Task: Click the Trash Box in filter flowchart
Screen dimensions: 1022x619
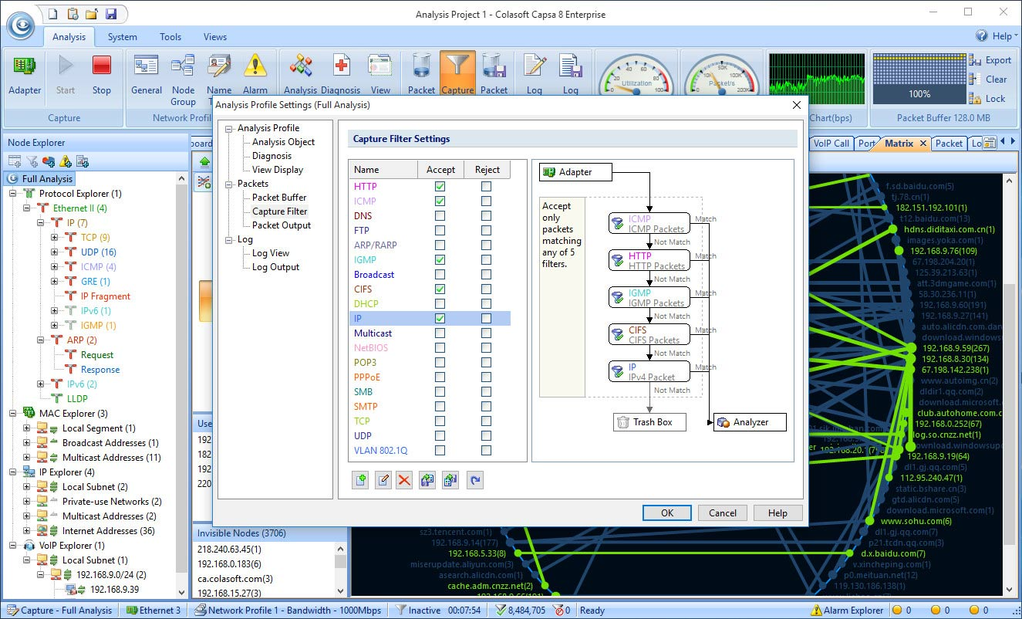Action: (650, 422)
